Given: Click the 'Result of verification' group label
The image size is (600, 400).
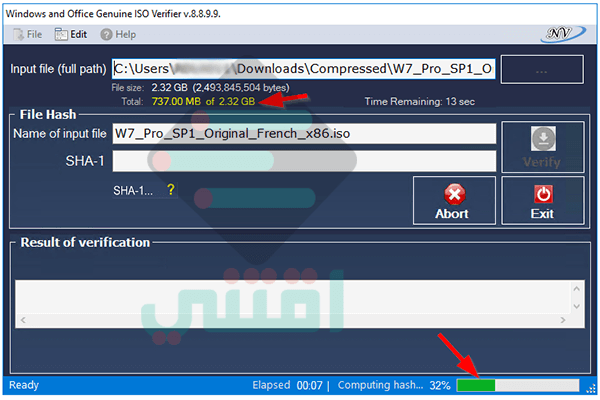Looking at the screenshot, I should click(x=85, y=242).
